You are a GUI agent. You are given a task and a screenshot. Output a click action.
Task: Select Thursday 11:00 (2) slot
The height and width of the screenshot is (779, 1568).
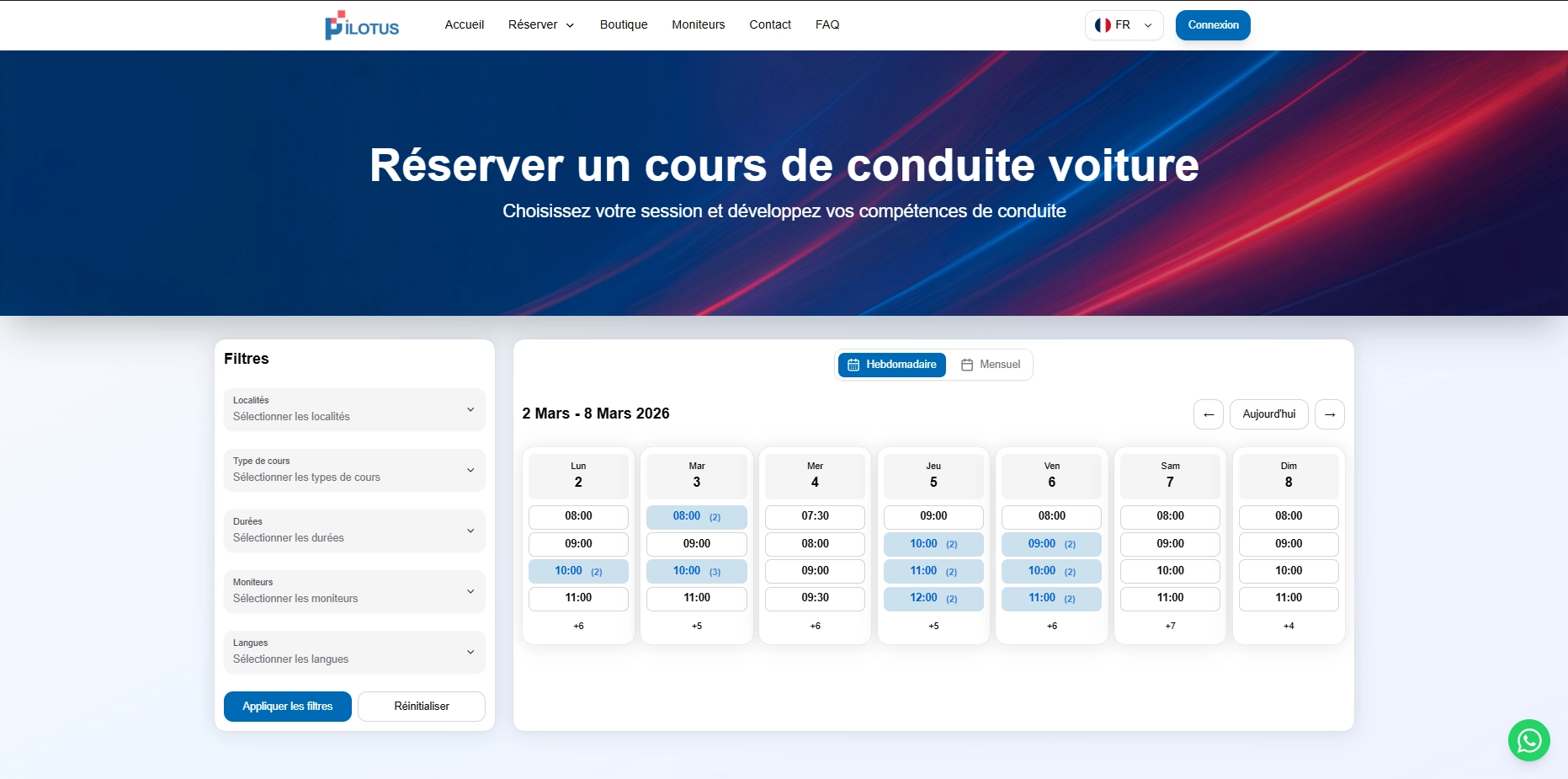(933, 571)
